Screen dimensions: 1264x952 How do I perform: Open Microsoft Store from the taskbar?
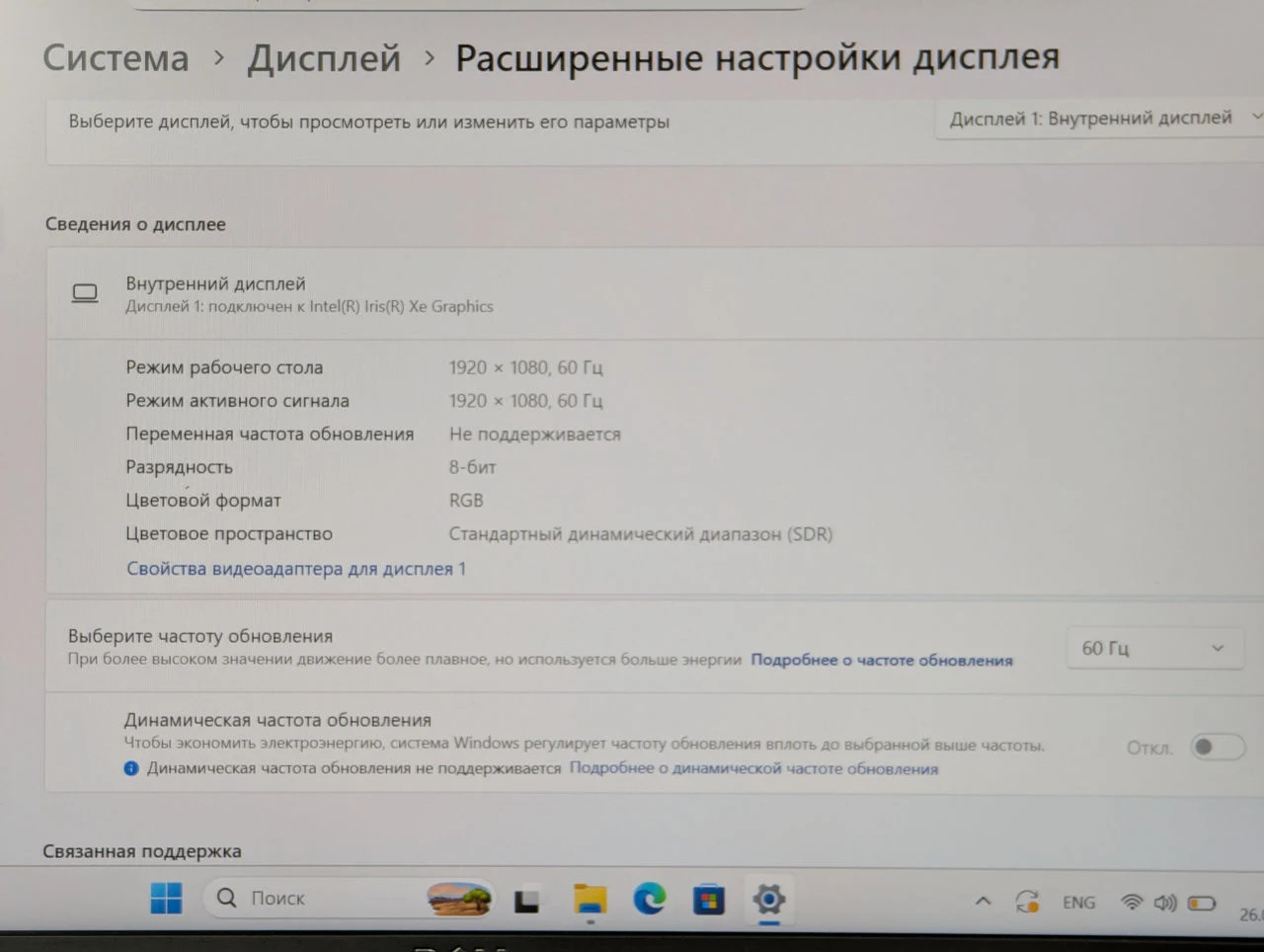pyautogui.click(x=708, y=901)
